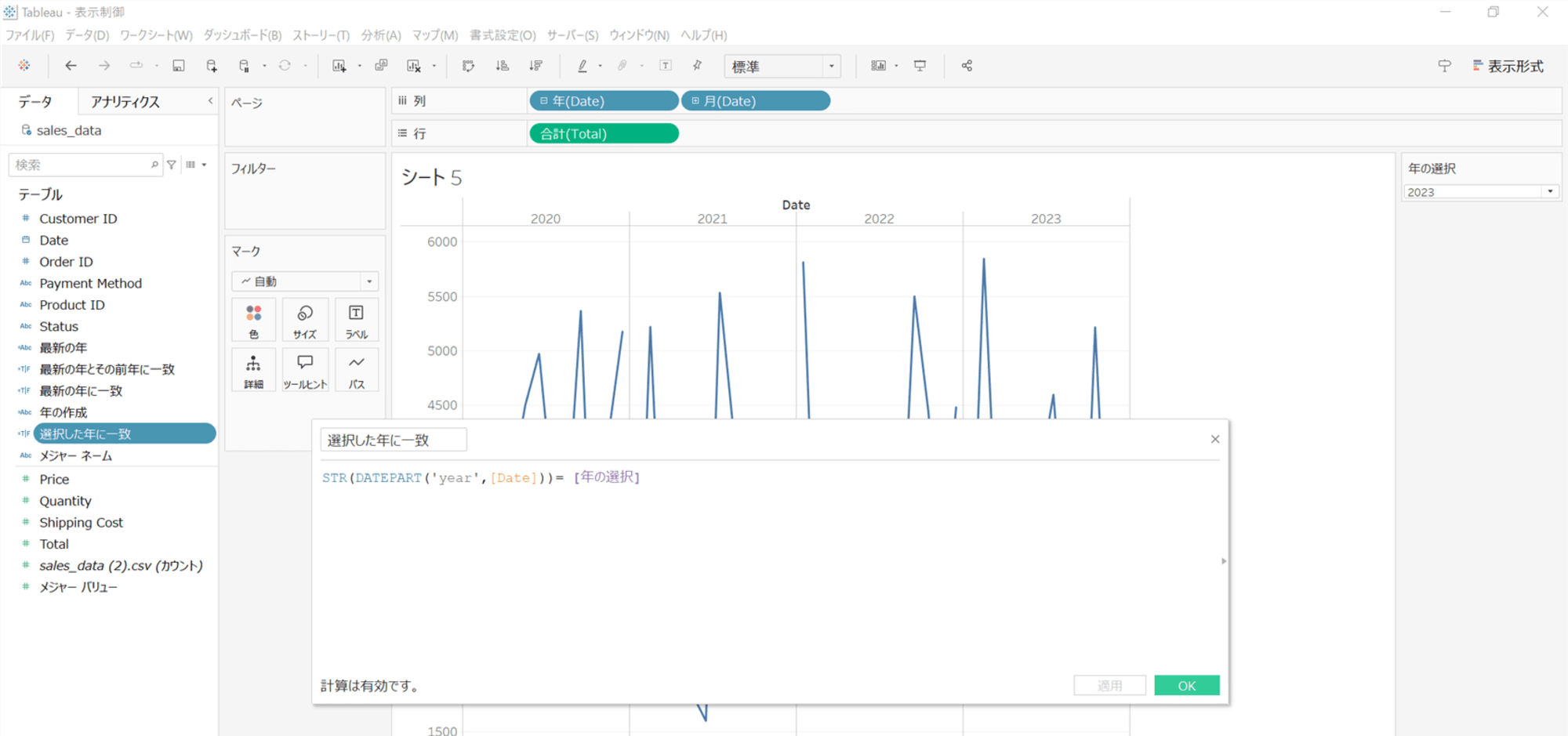This screenshot has width=1568, height=736.
Task: Click the calculation name field 選択した年に一致
Action: (394, 441)
